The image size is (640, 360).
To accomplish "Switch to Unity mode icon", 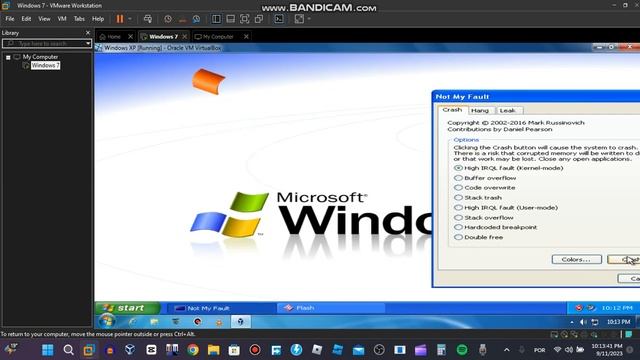I will 259,19.
